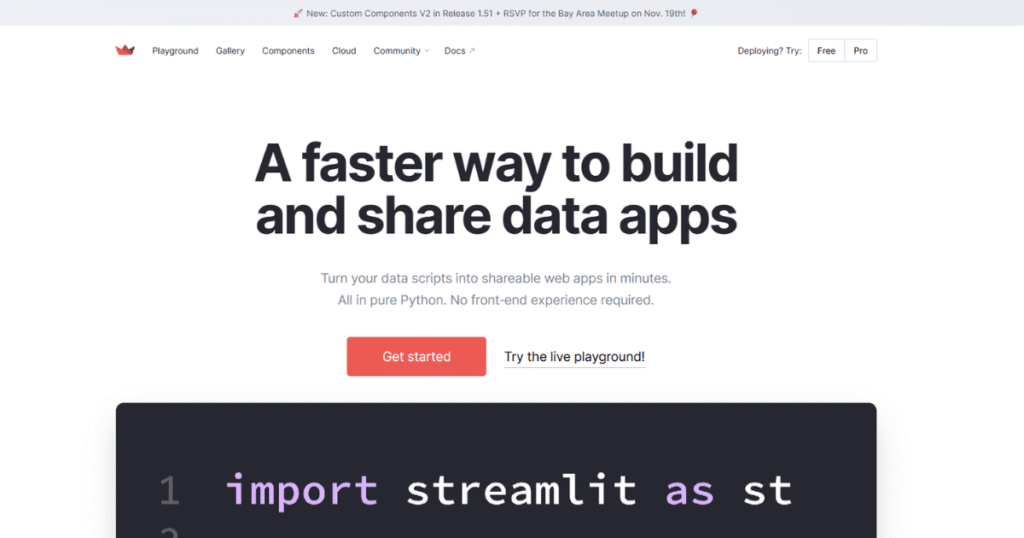1024x538 pixels.
Task: Click the external-link arrow beside Docs
Action: 472,51
